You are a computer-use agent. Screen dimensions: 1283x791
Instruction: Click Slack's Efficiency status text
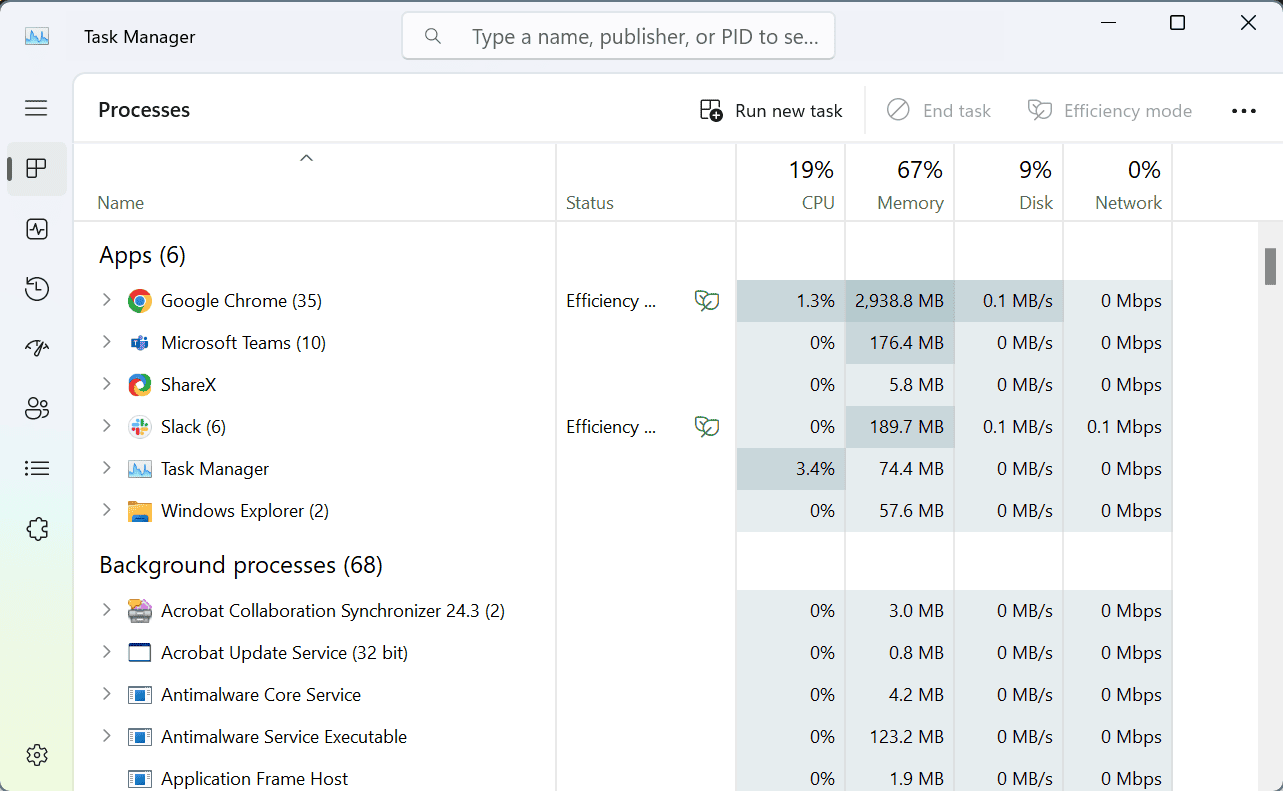(x=611, y=427)
